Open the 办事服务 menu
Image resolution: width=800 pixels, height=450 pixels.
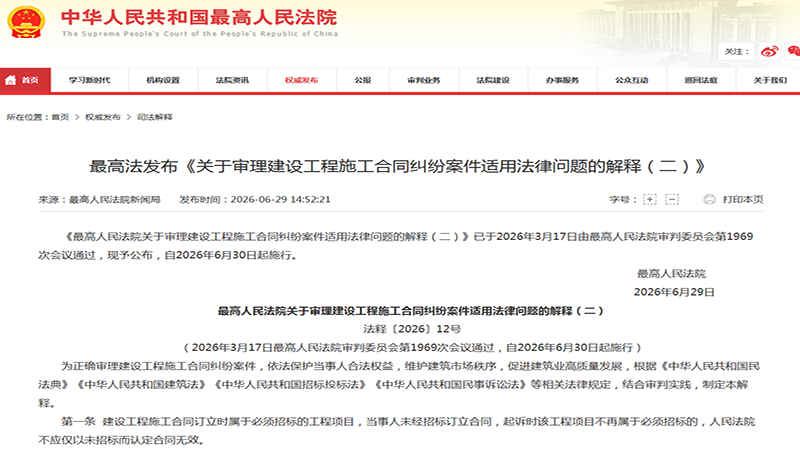562,80
